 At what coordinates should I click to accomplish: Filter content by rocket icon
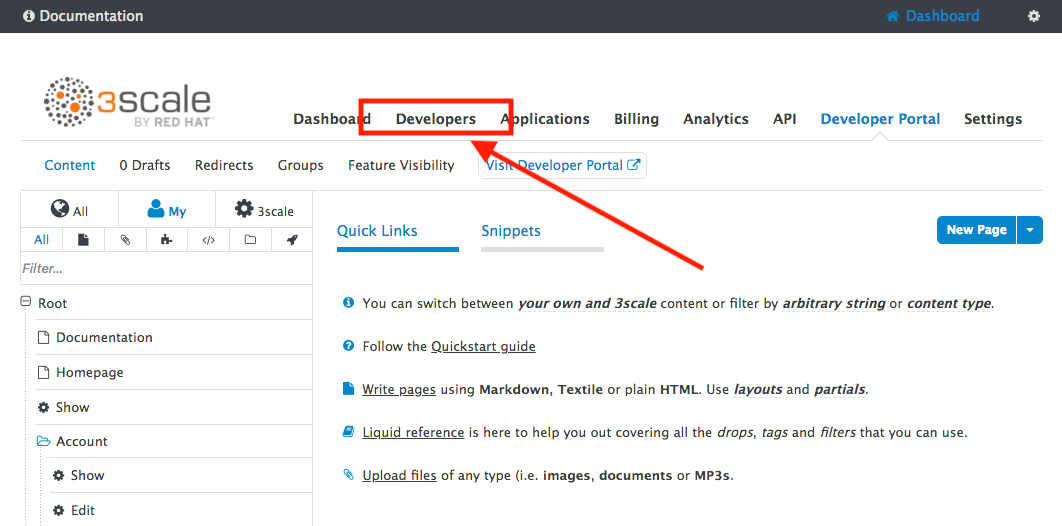tap(292, 240)
